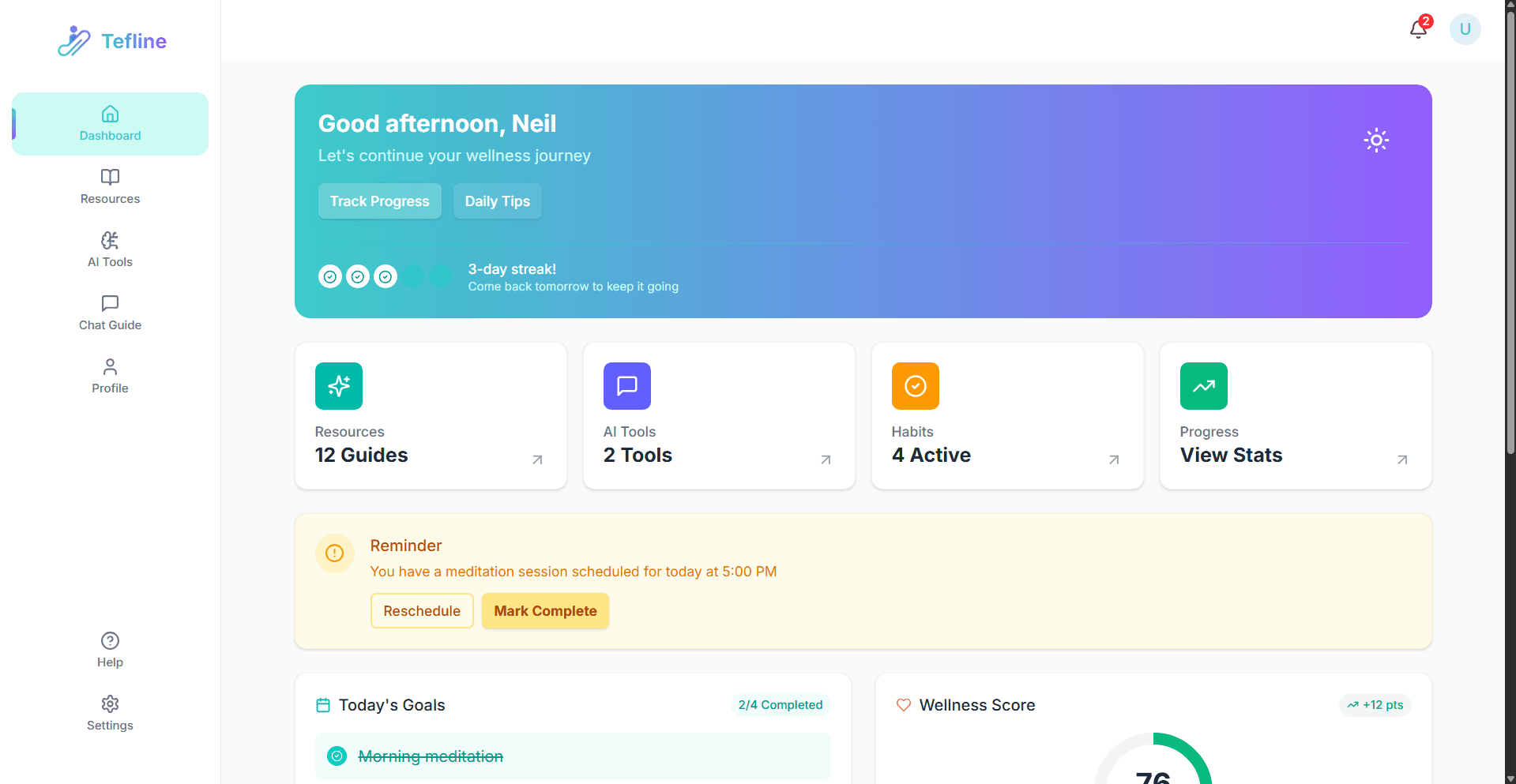Viewport: 1516px width, 784px height.
Task: Click the purple chat AI Tools icon
Action: [627, 386]
